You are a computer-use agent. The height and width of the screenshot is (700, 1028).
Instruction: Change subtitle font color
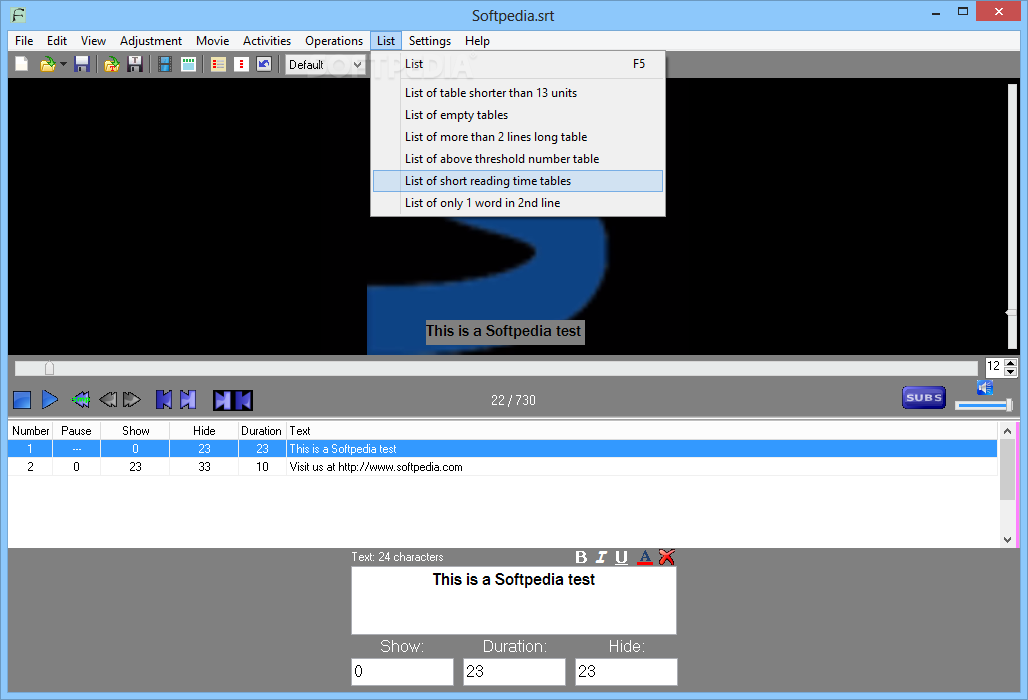[645, 557]
